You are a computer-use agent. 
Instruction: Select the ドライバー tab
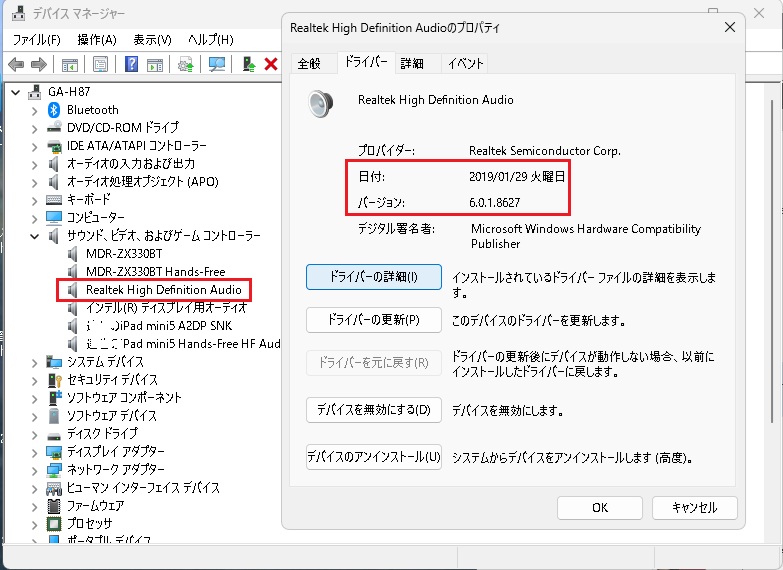pyautogui.click(x=366, y=62)
